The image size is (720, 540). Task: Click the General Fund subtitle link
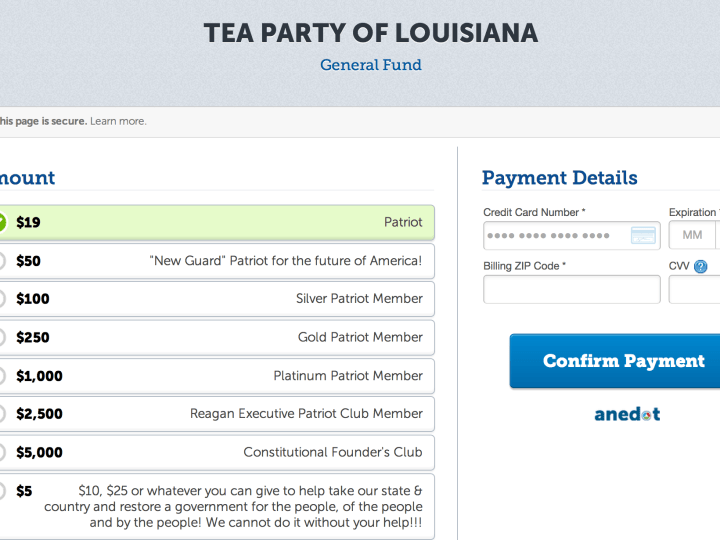click(371, 65)
